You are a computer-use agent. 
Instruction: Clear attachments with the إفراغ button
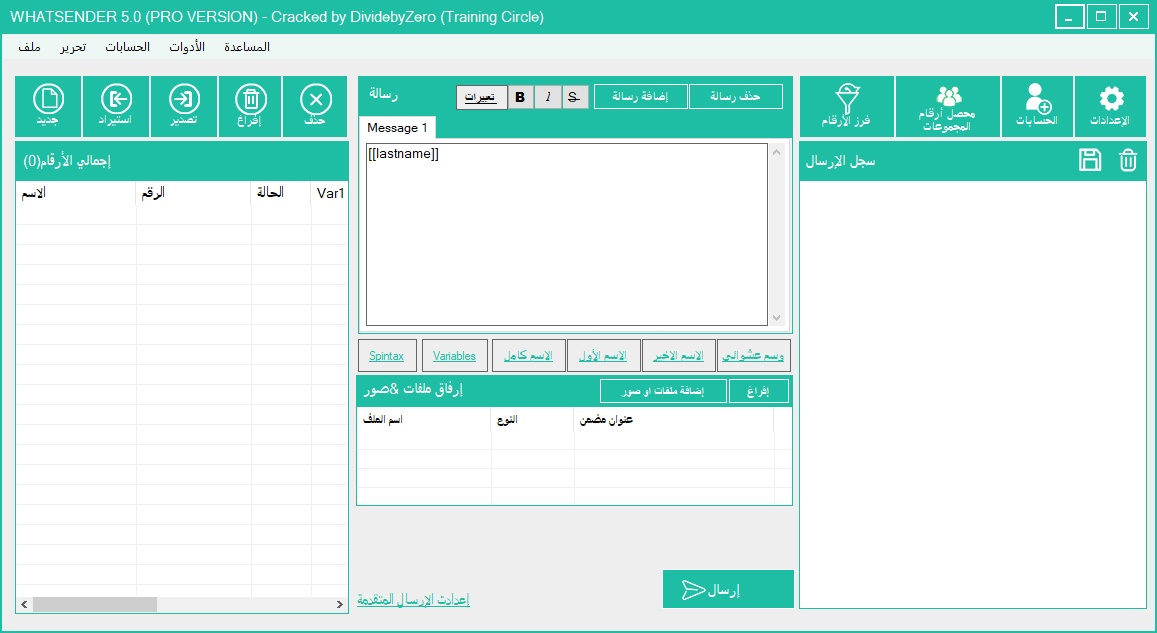[x=759, y=391]
